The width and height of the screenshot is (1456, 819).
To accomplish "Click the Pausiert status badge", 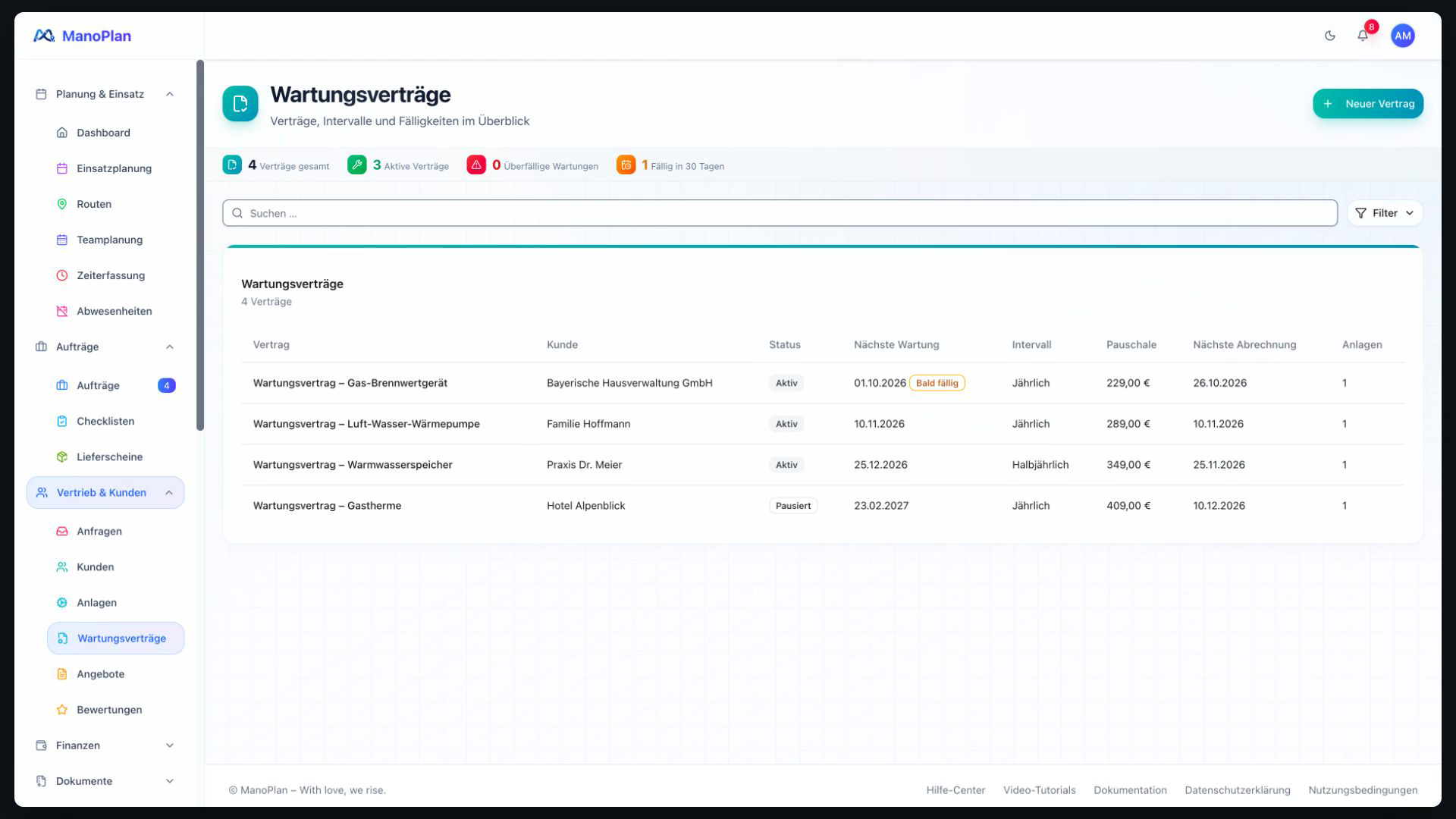I will coord(793,505).
